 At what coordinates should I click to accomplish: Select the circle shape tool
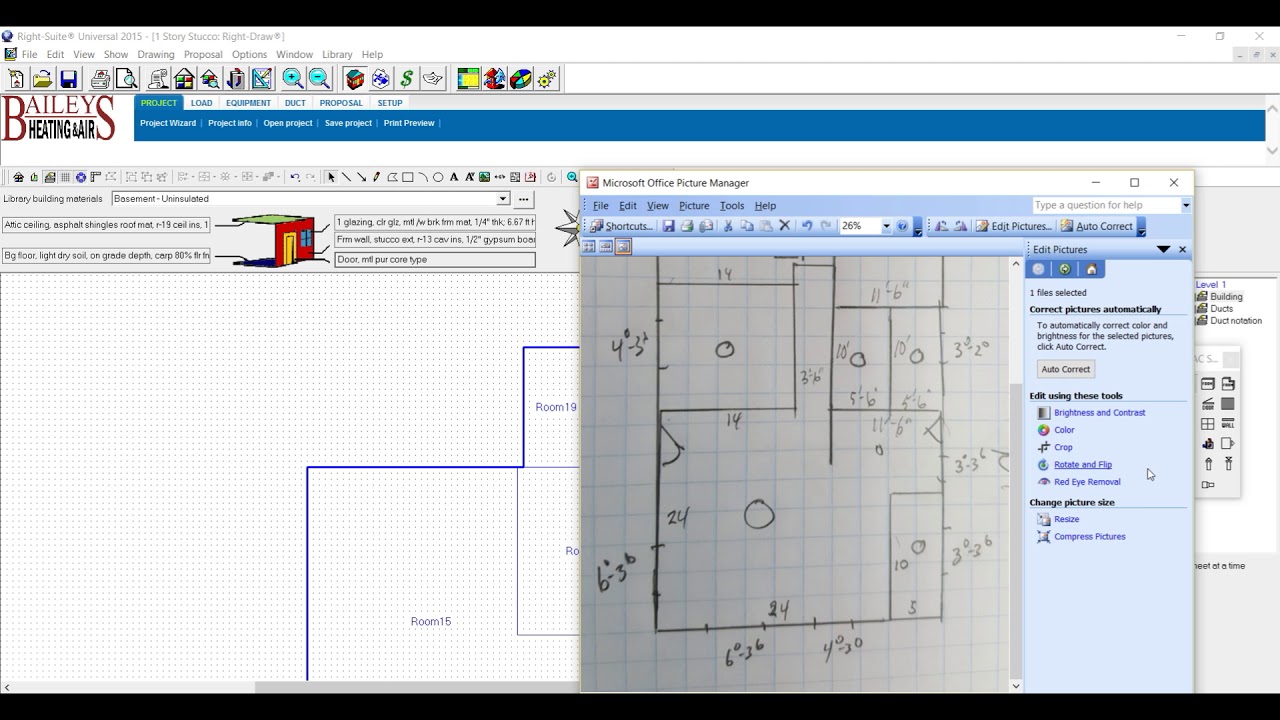pos(438,177)
